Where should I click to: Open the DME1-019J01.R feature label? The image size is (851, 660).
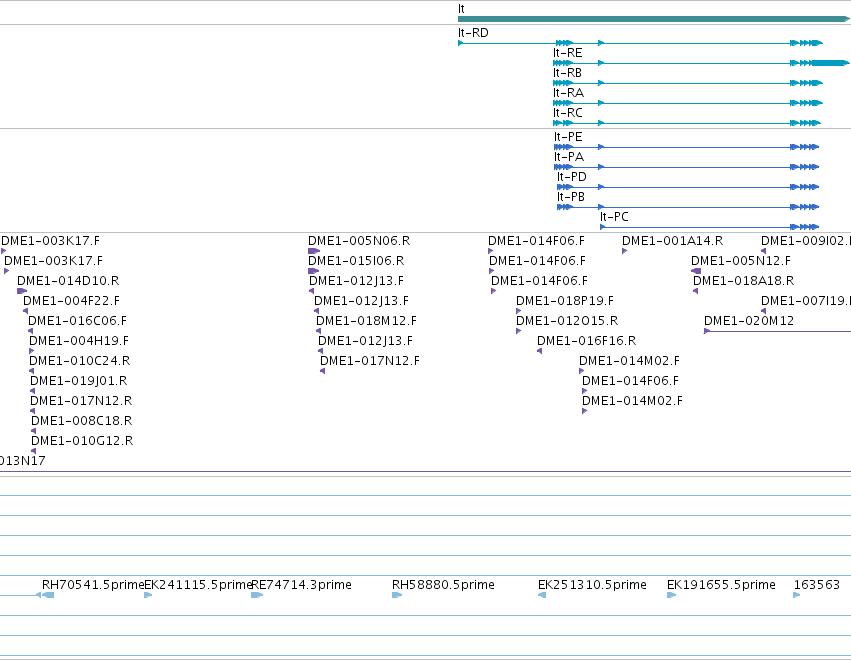pyautogui.click(x=79, y=381)
